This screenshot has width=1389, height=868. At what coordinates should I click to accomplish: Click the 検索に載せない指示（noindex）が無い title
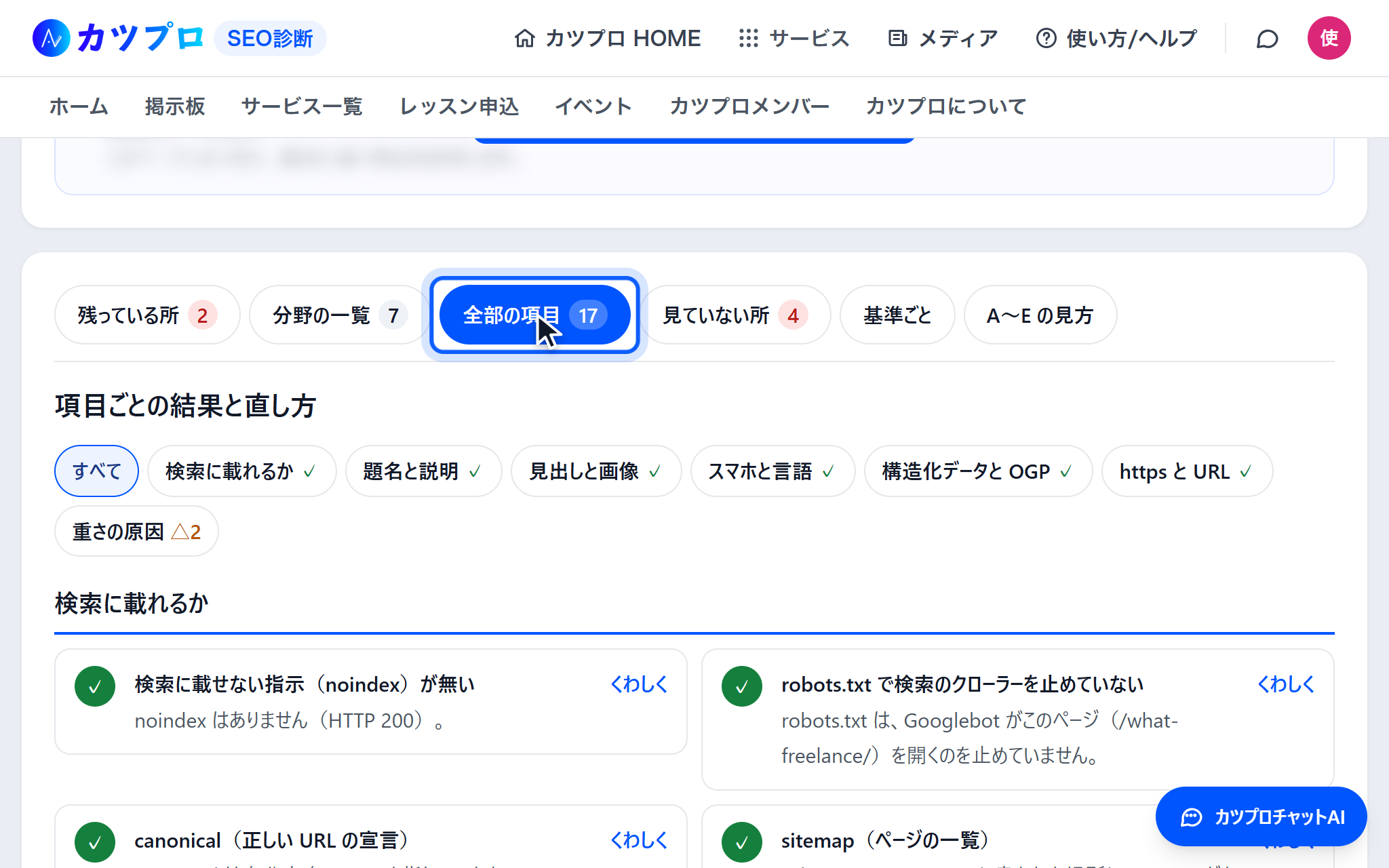click(x=305, y=684)
